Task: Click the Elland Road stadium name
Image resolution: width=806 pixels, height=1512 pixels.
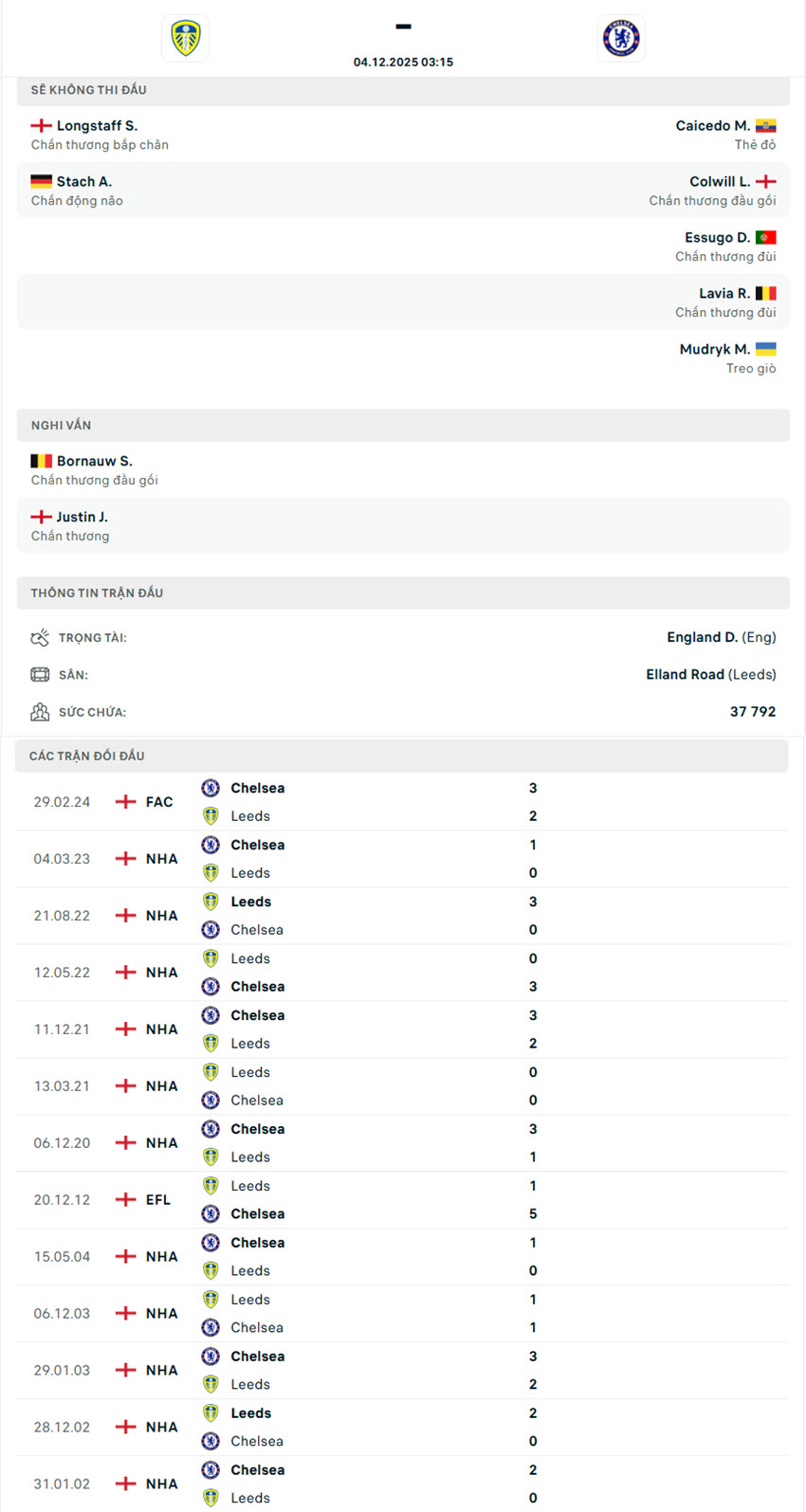Action: tap(685, 675)
